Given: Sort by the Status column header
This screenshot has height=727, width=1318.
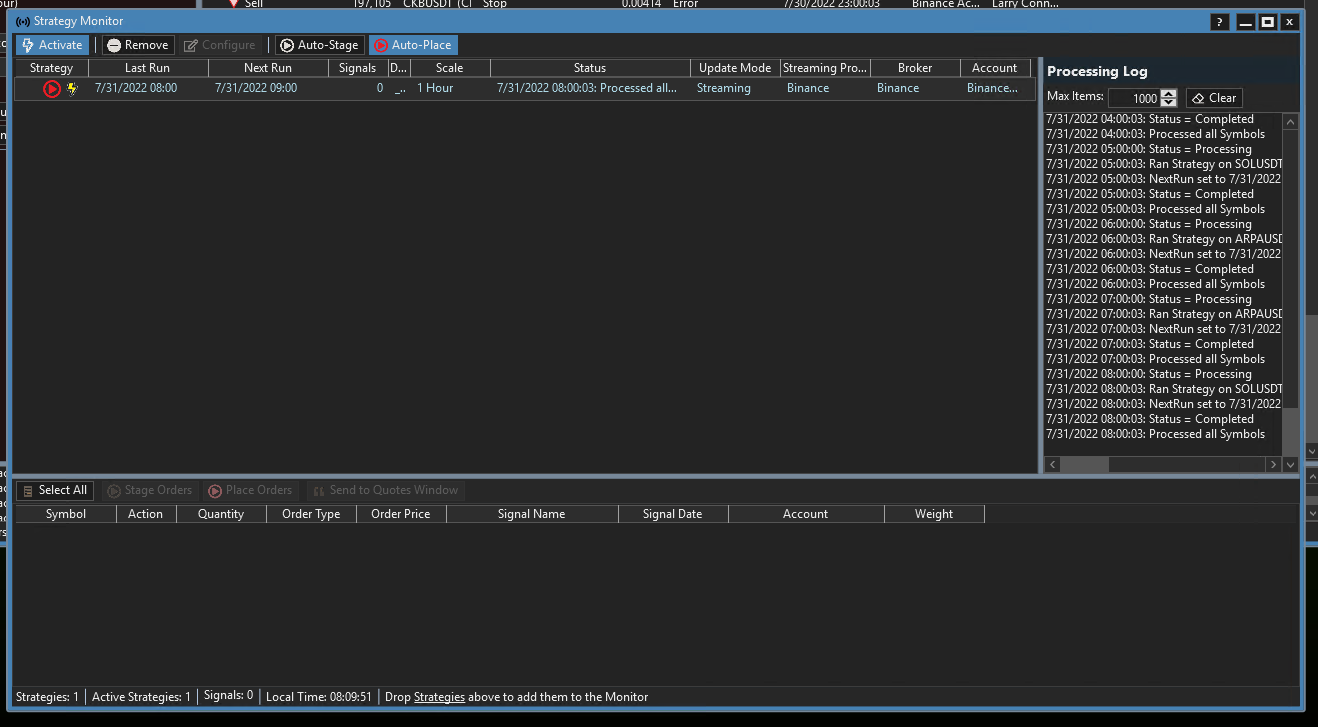Looking at the screenshot, I should (590, 68).
